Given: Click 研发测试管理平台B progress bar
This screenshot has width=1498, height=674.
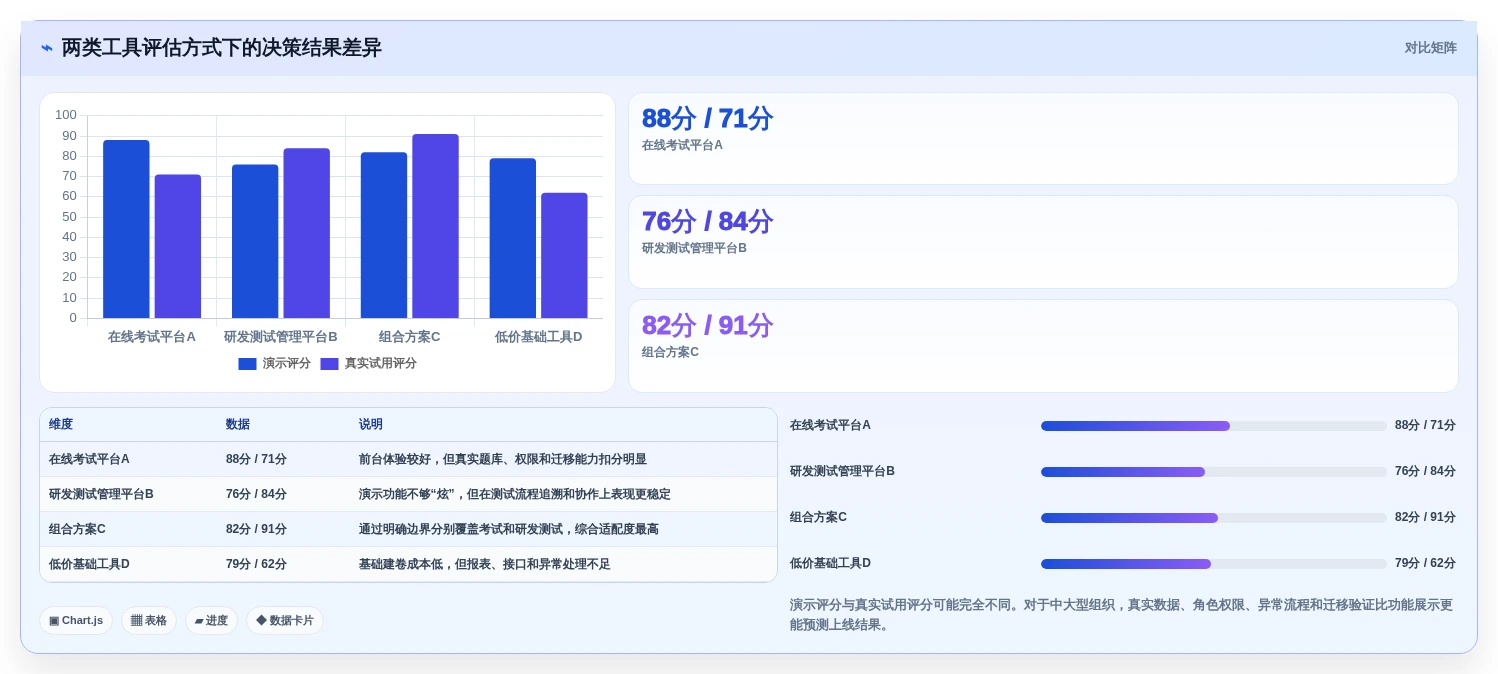Looking at the screenshot, I should tap(1213, 472).
